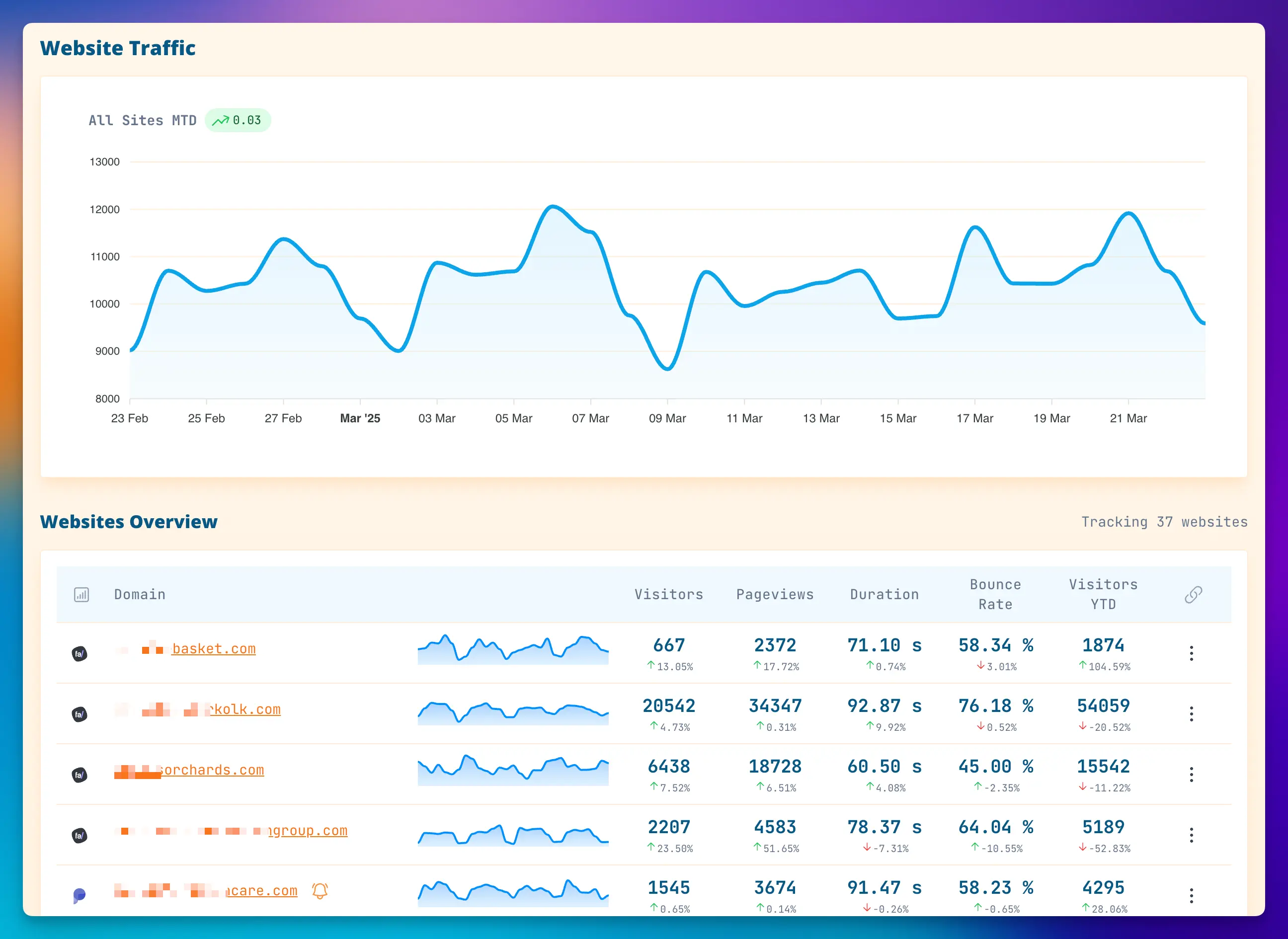Open the kolk.com domain link
Image resolution: width=1288 pixels, height=939 pixels.
pyautogui.click(x=245, y=709)
